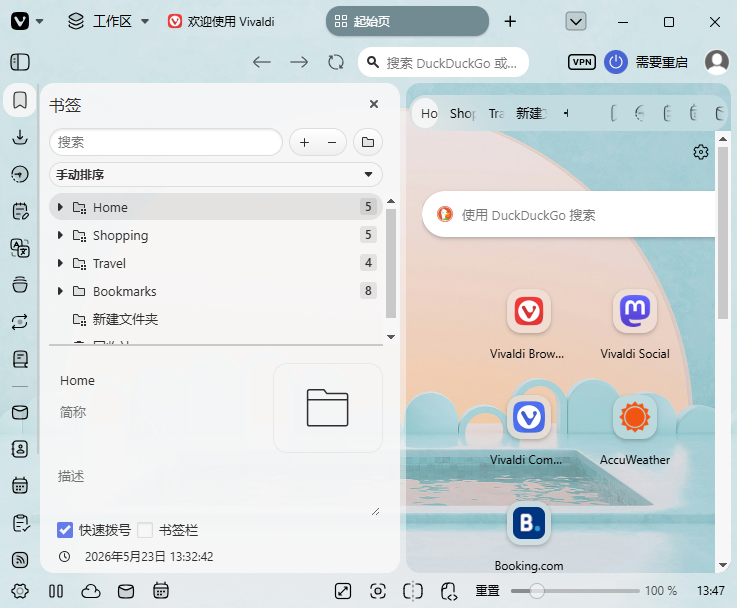This screenshot has height=608, width=737.
Task: Add a new bookmark with plus button
Action: 305,142
